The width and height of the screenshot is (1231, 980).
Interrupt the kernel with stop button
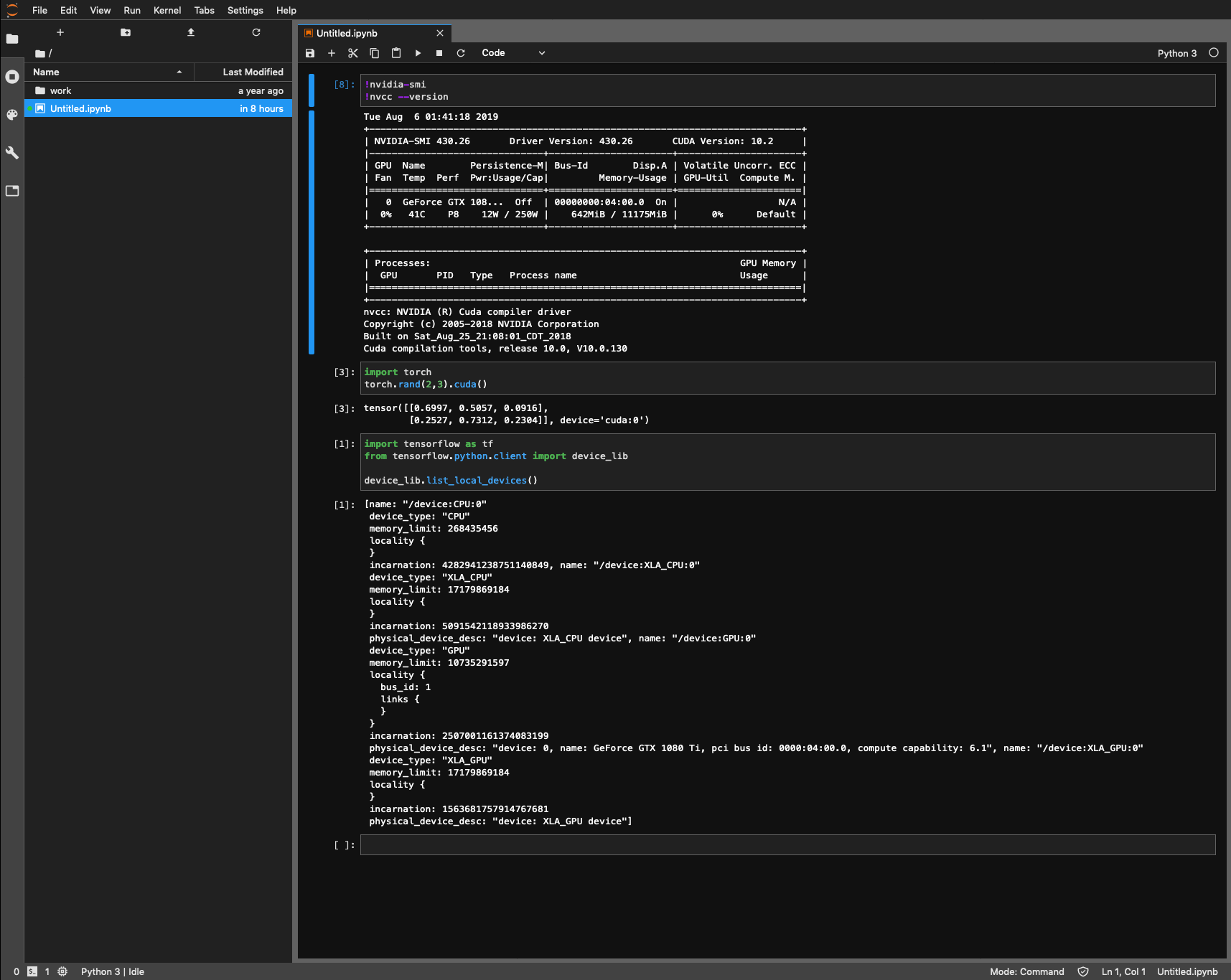[439, 53]
